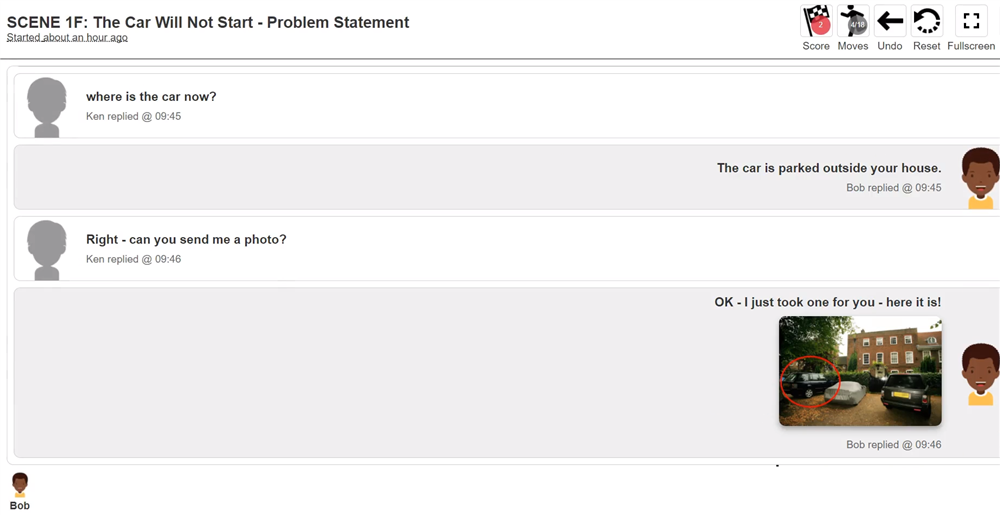Undo the last move with arrow icon

coord(890,21)
